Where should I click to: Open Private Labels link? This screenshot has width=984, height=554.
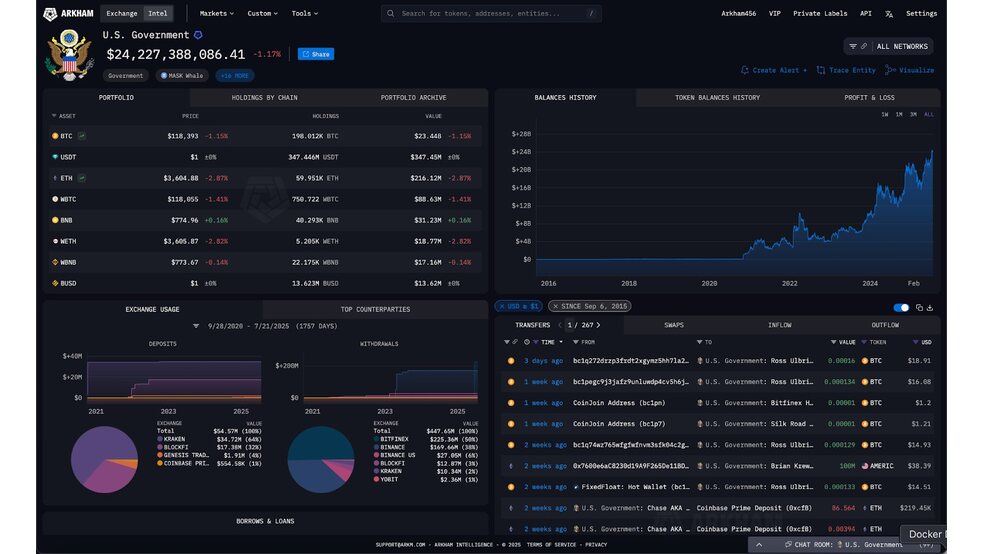[820, 13]
